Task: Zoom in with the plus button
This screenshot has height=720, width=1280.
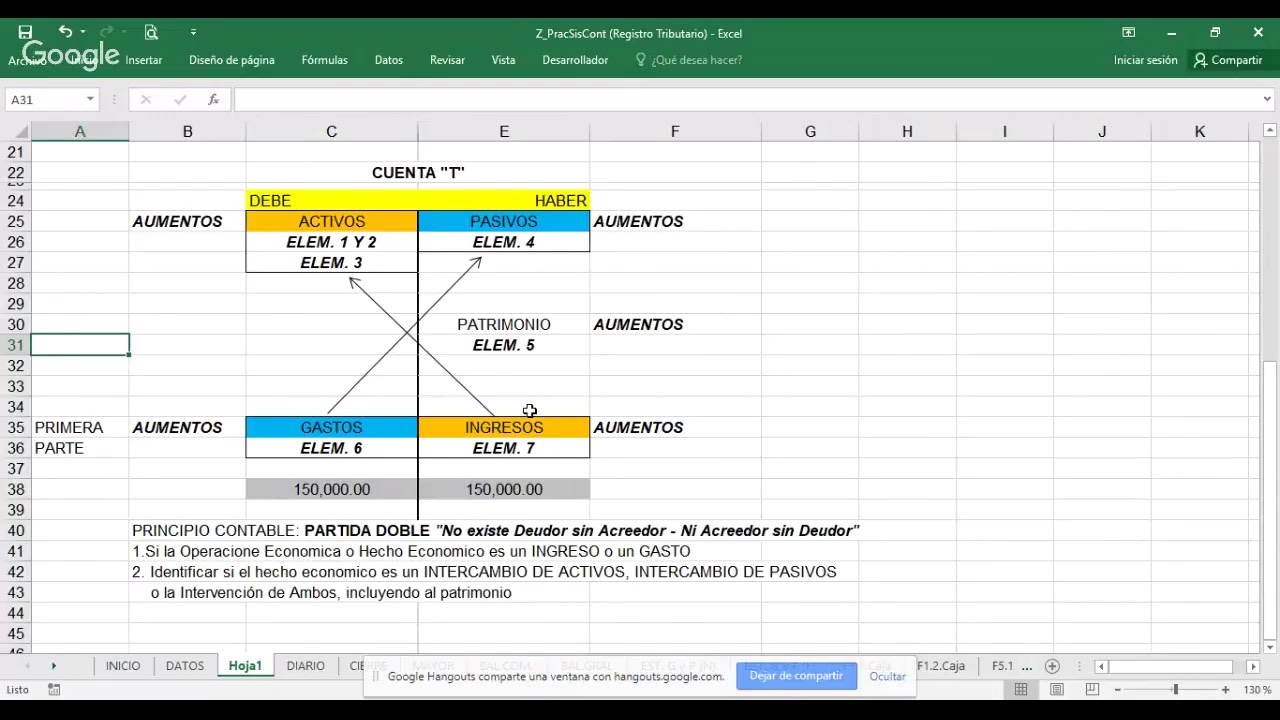Action: tap(1226, 690)
